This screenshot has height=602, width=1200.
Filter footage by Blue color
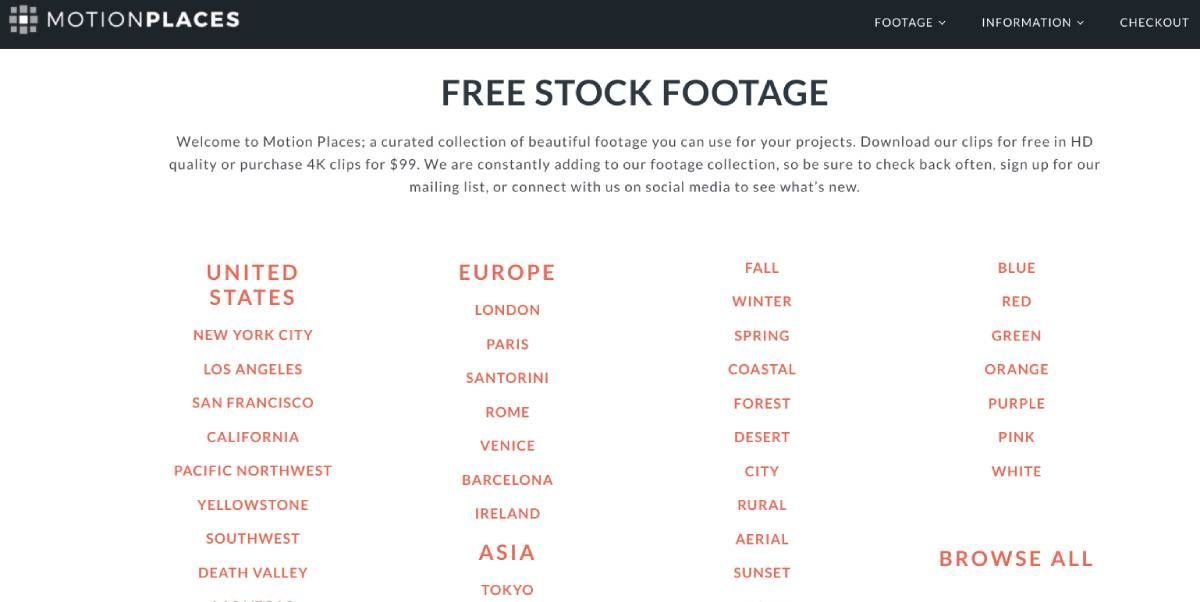pyautogui.click(x=1016, y=268)
